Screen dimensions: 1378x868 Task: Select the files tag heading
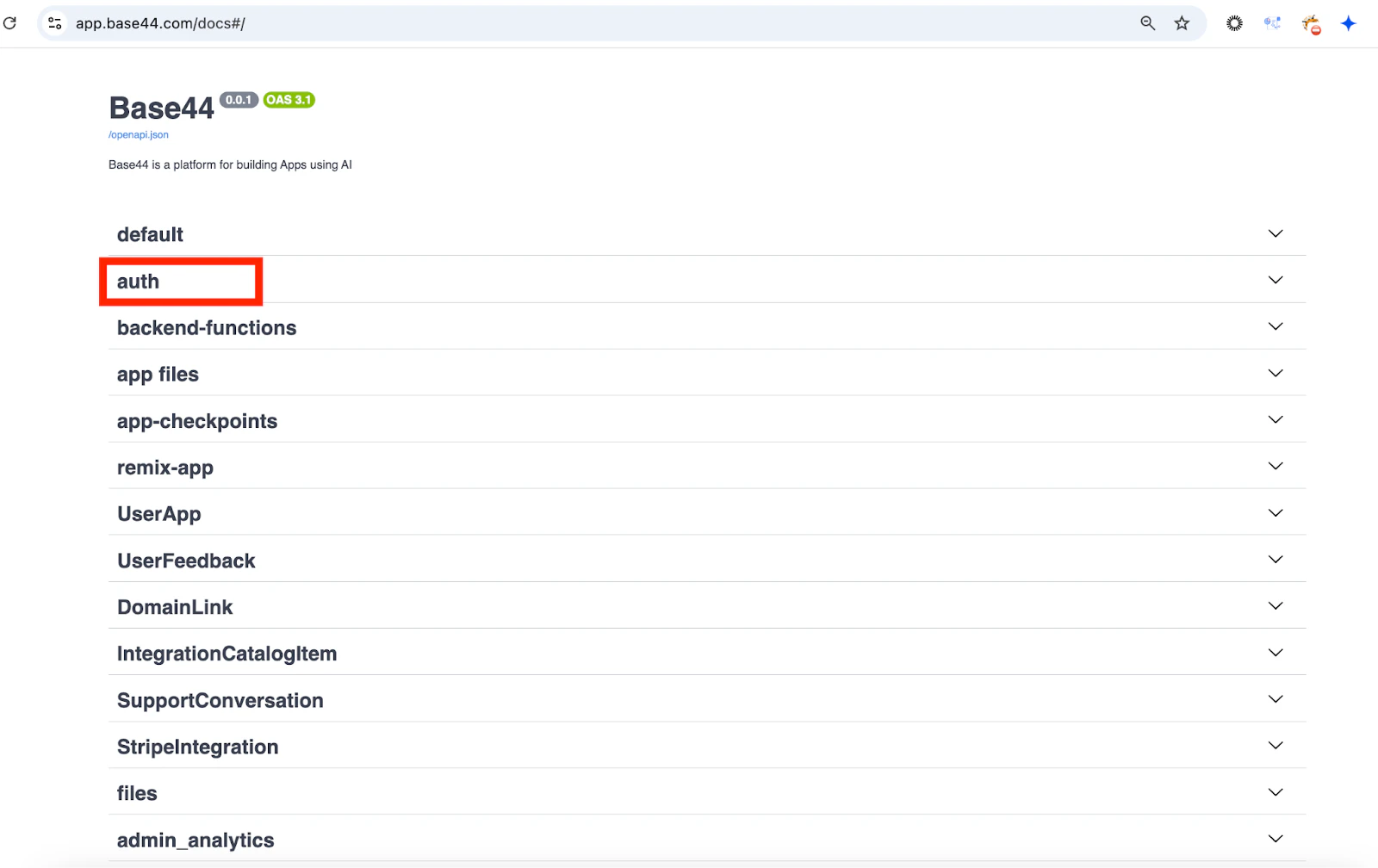pos(137,793)
